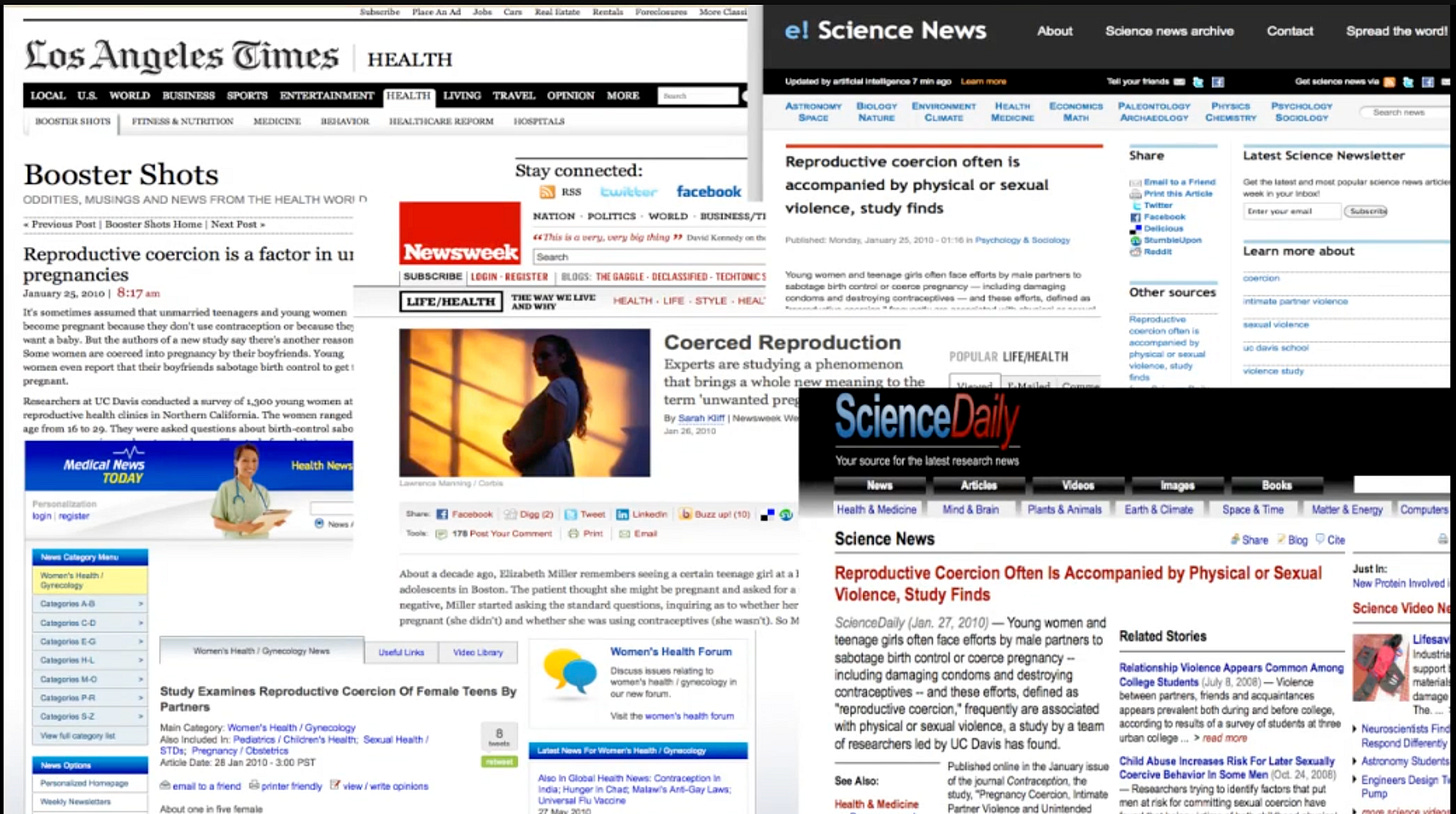
Task: Click envelope icon beside 'Tell your friends'
Action: tap(1180, 82)
